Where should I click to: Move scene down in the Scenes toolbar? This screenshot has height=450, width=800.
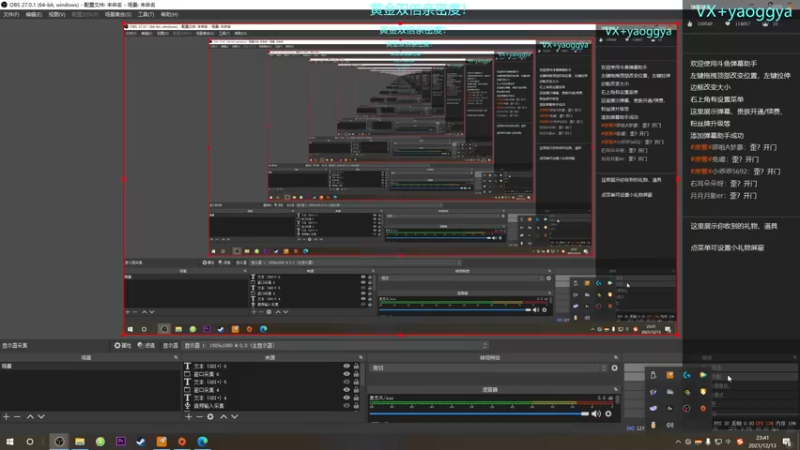point(41,417)
